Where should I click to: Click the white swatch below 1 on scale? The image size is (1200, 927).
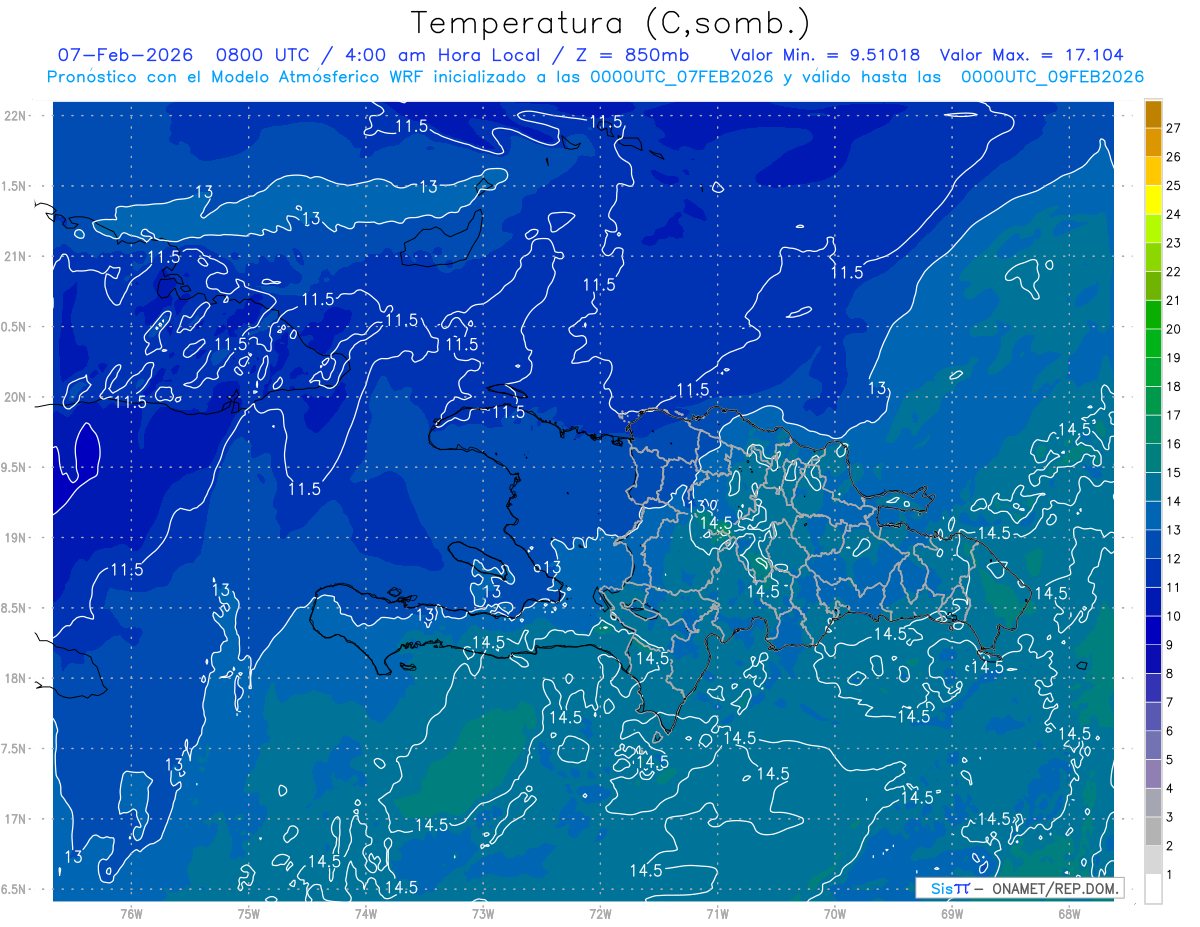pos(1153,889)
